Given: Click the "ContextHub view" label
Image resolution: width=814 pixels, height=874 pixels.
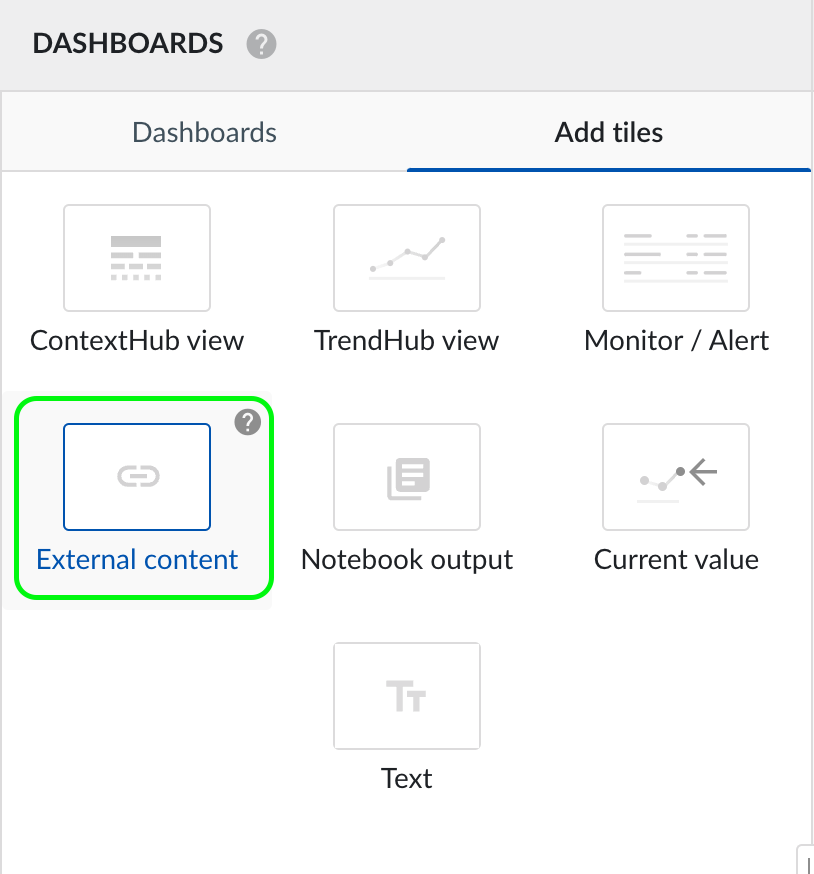Looking at the screenshot, I should point(137,340).
